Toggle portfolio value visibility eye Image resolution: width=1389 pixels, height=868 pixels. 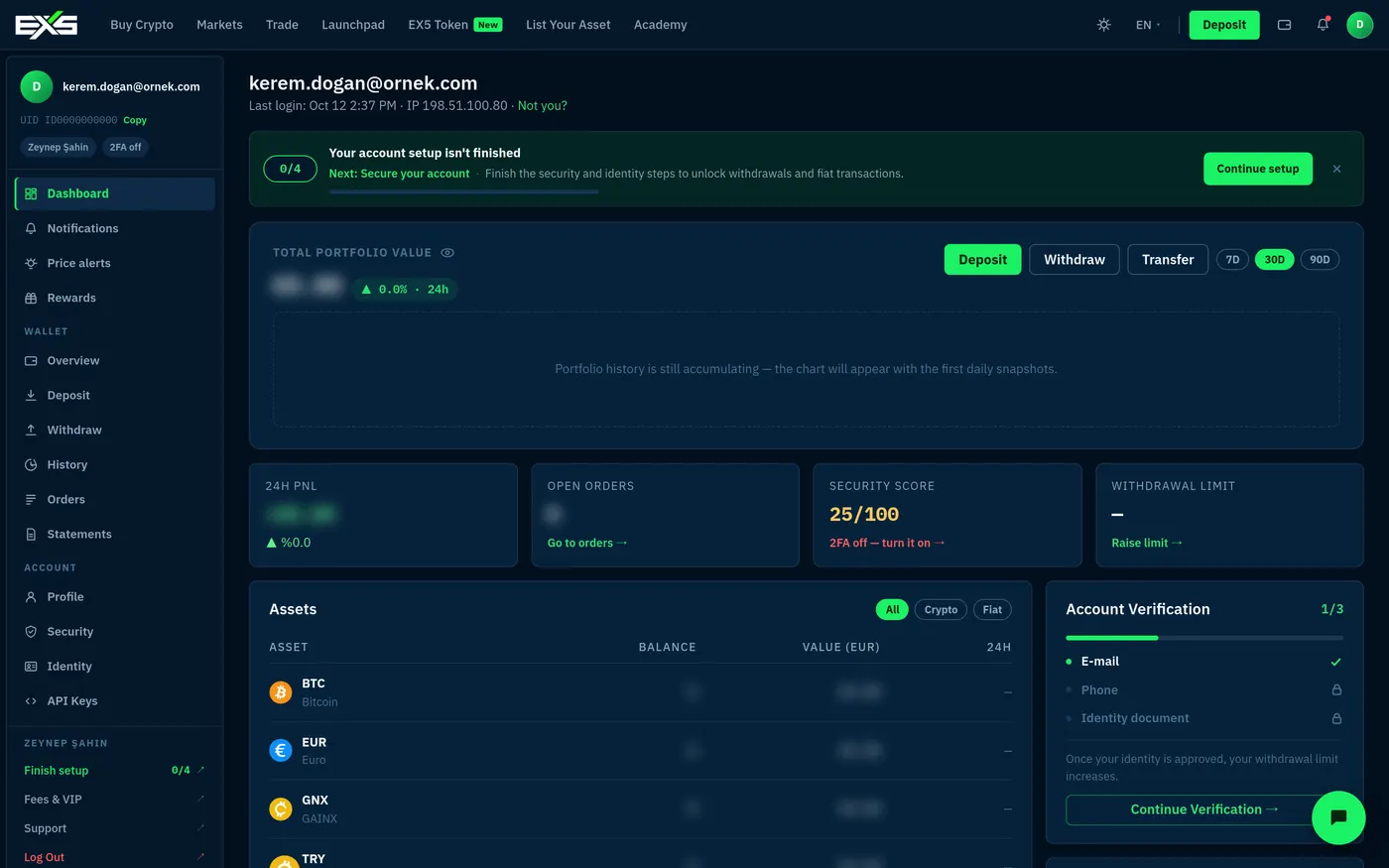(447, 253)
